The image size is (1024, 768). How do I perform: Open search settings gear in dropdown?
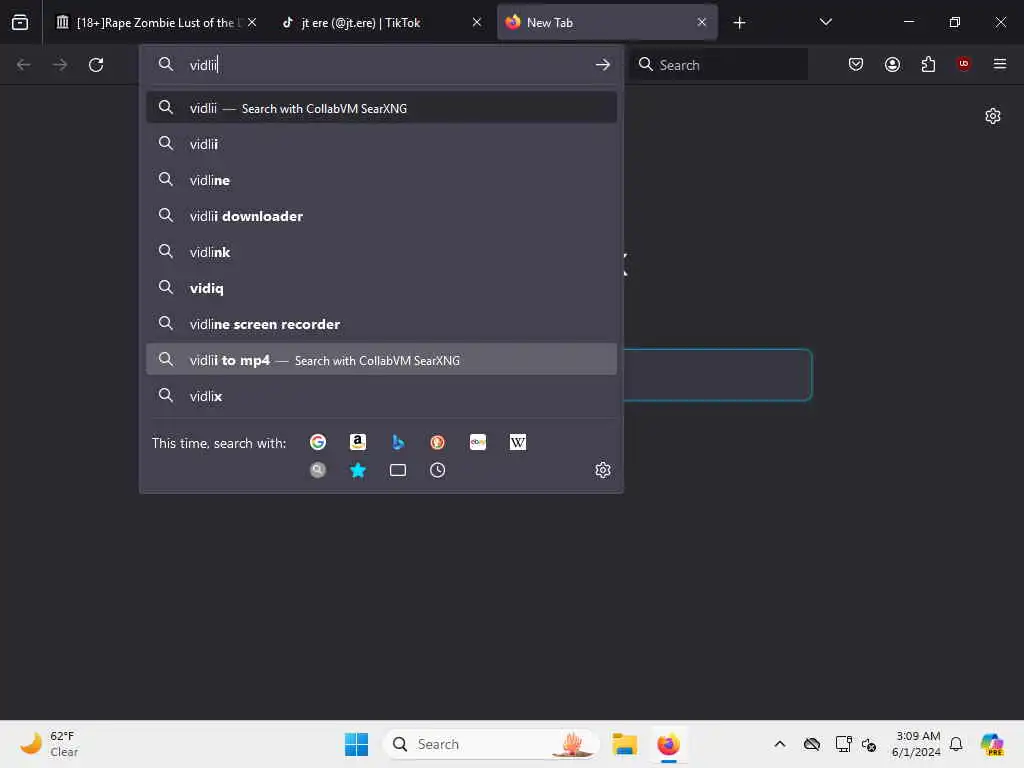pyautogui.click(x=602, y=470)
